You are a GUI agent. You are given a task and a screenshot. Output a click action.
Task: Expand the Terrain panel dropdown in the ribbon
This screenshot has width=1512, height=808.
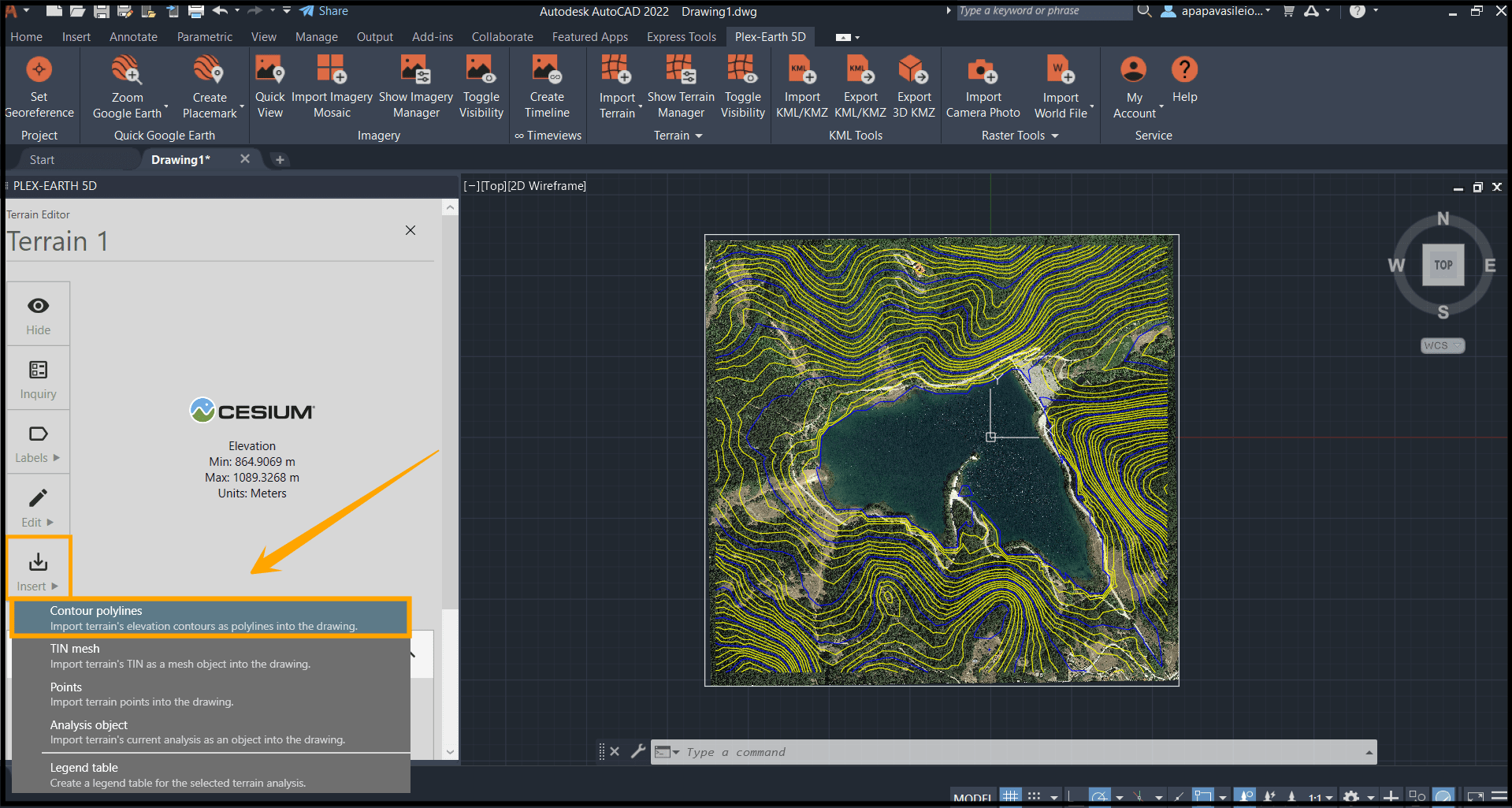pos(698,135)
